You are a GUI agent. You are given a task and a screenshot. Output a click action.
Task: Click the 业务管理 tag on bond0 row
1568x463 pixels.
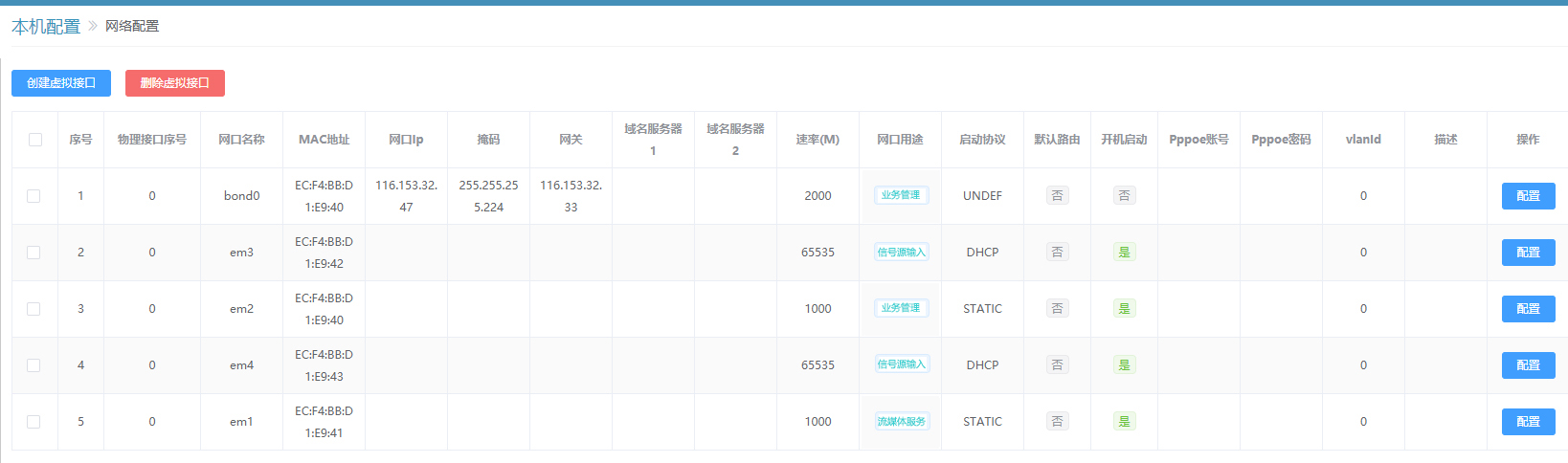point(901,195)
